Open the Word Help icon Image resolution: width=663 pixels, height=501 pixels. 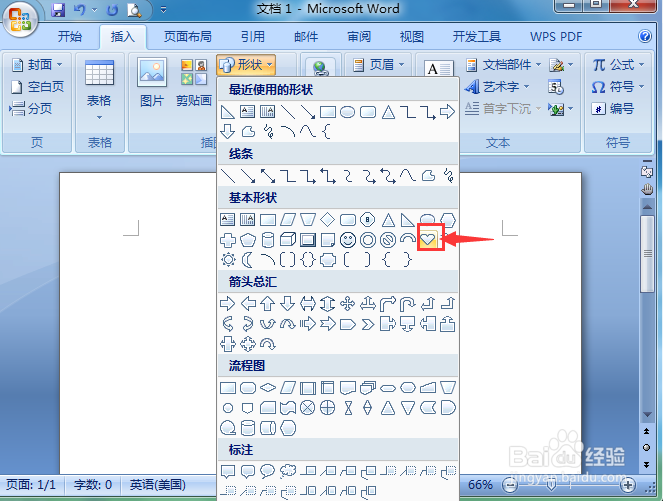(645, 36)
